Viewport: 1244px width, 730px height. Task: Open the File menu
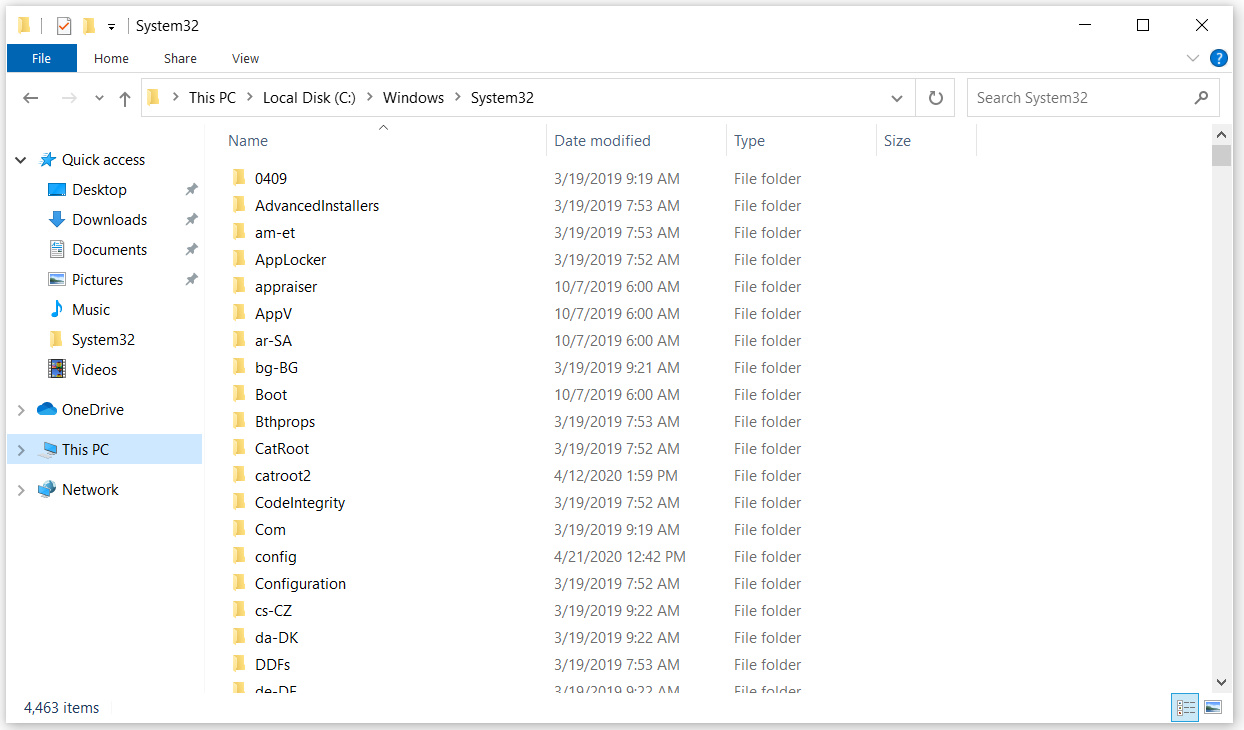(x=41, y=58)
